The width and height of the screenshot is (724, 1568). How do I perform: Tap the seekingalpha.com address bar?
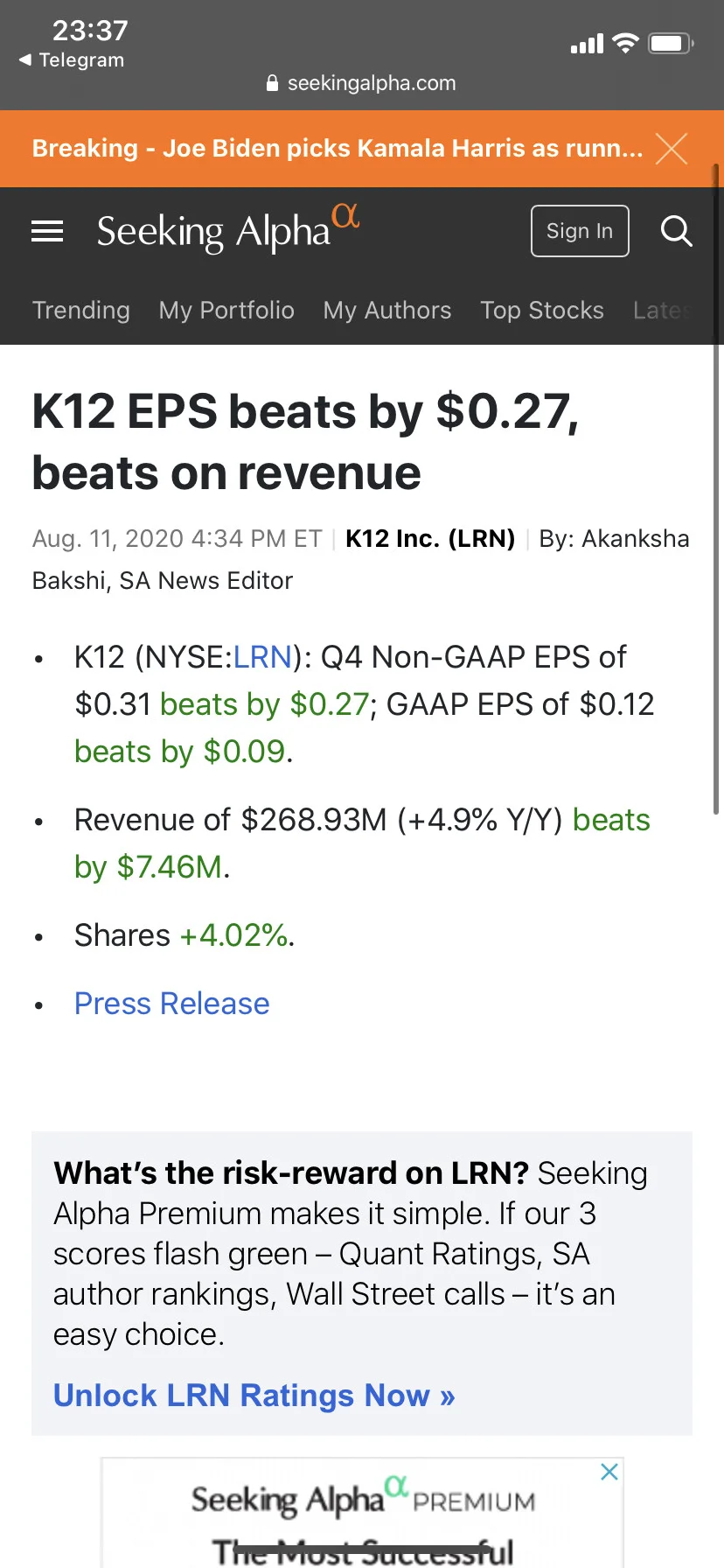pyautogui.click(x=361, y=83)
